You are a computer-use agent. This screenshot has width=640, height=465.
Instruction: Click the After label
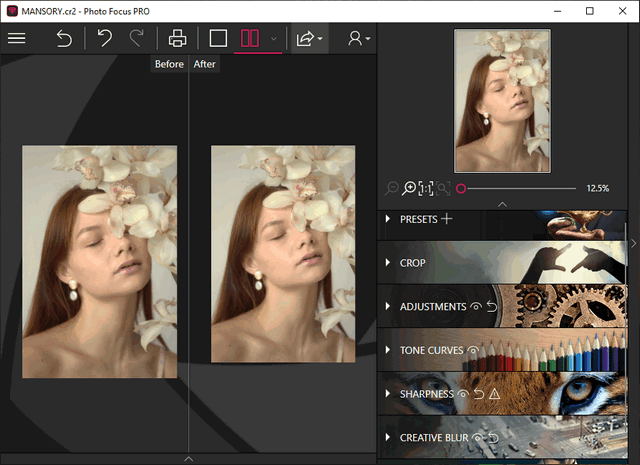click(x=204, y=64)
